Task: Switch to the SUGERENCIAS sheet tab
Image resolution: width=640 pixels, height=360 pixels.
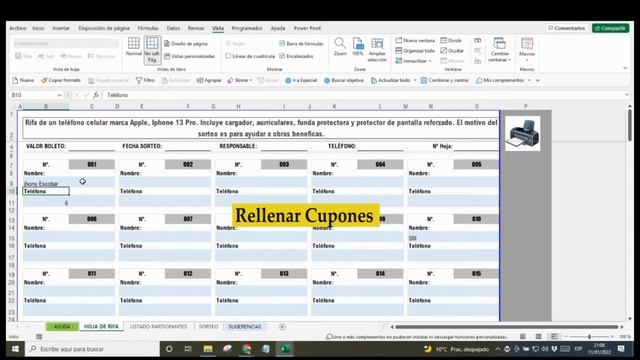Action: coord(244,327)
